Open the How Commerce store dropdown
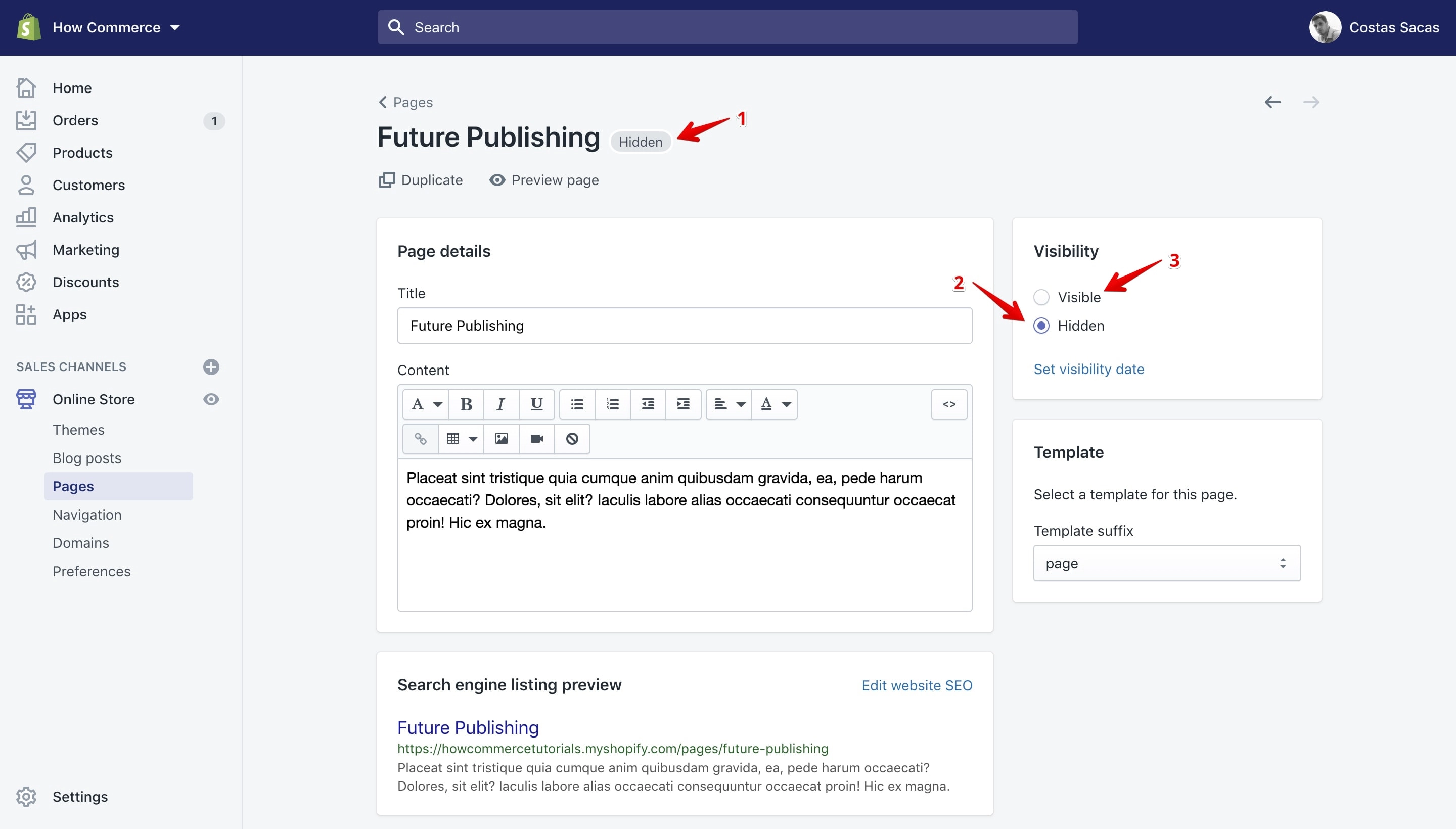Image resolution: width=1456 pixels, height=829 pixels. click(116, 27)
